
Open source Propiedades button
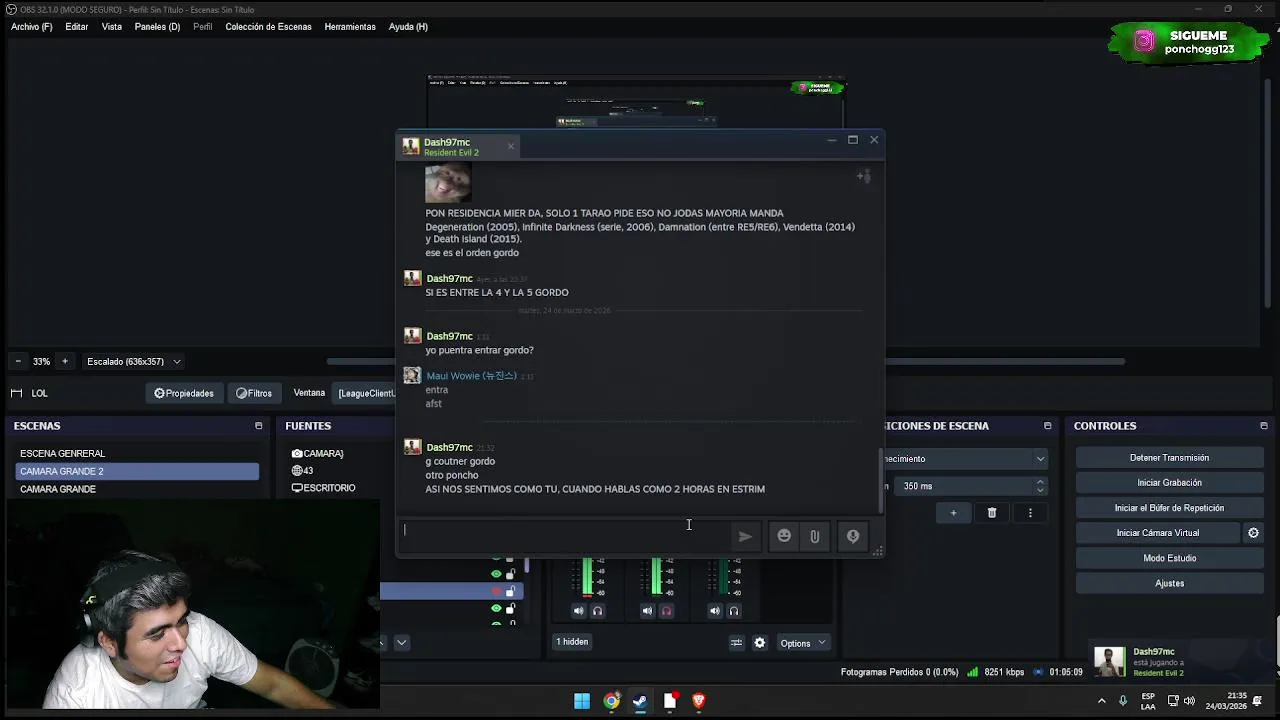point(184,393)
